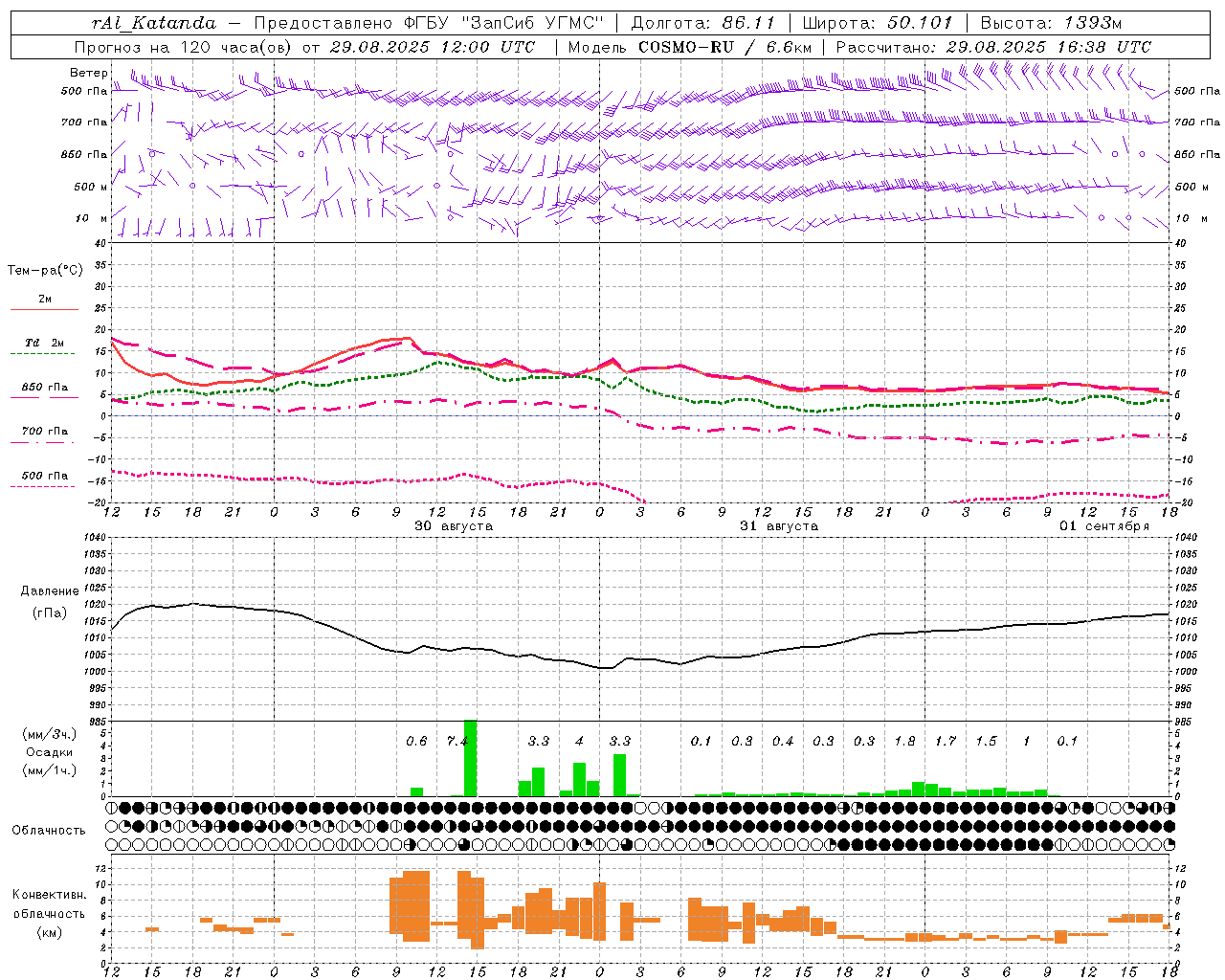
Task: Click the 1.5 precipitation value
Action: 986,741
